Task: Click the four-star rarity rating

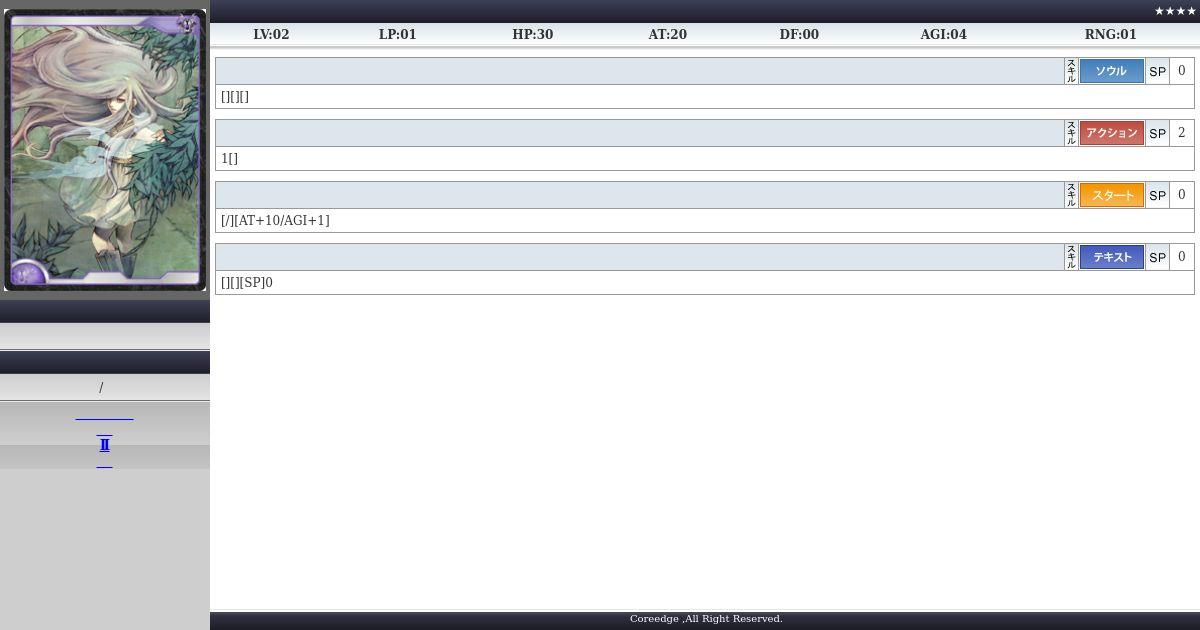Action: [x=1175, y=11]
